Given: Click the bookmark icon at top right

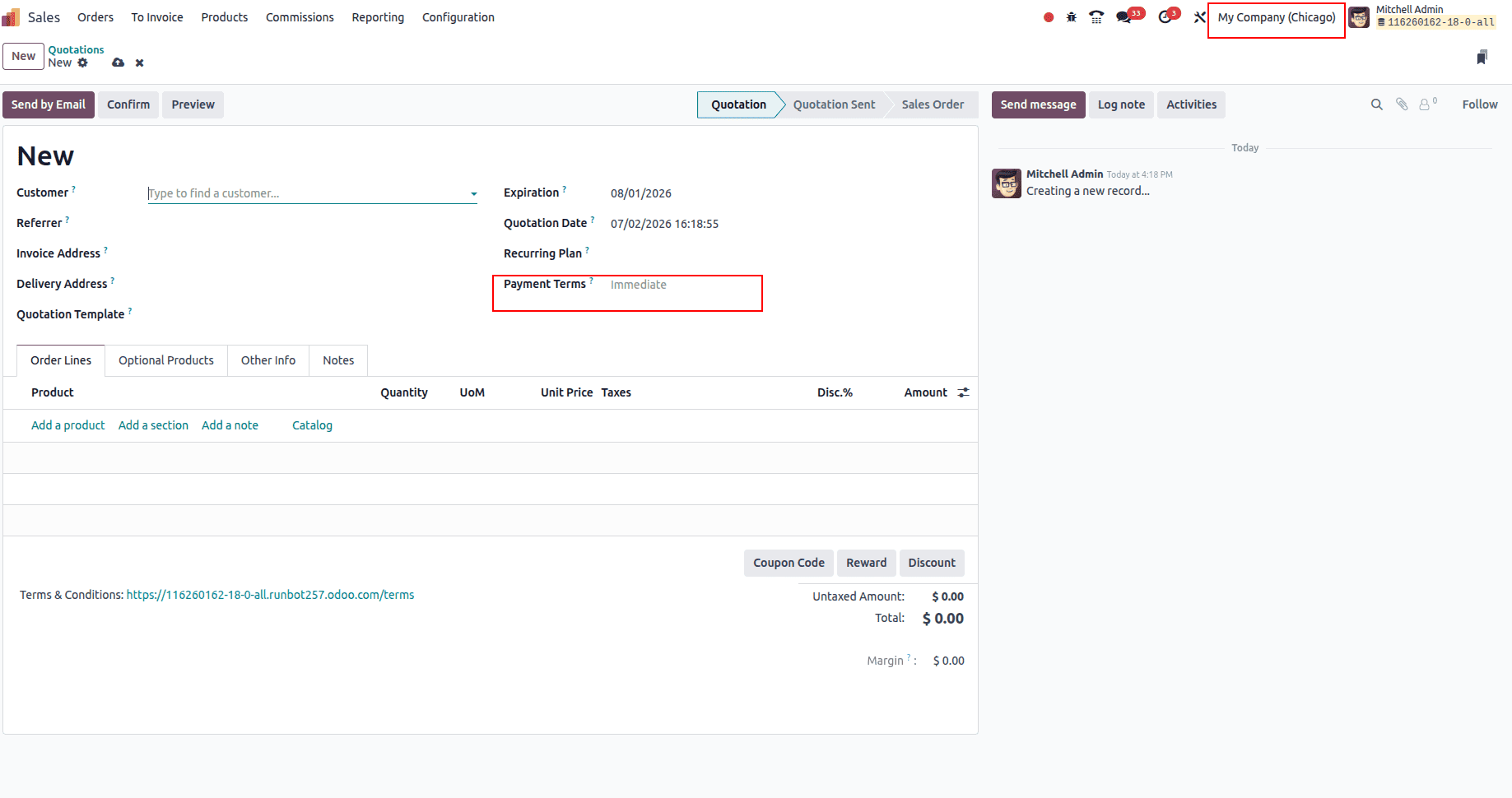Looking at the screenshot, I should tap(1482, 57).
